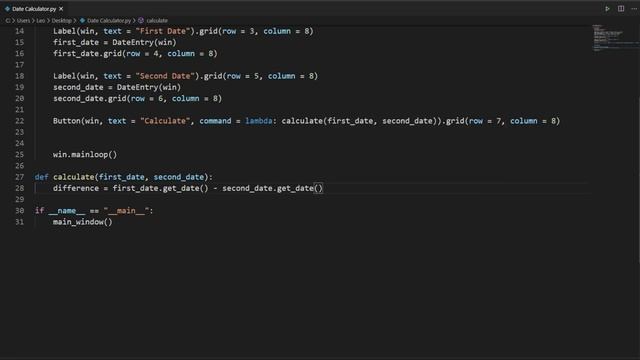
Task: Click the __name__ variable on line 30
Action: pyautogui.click(x=67, y=211)
